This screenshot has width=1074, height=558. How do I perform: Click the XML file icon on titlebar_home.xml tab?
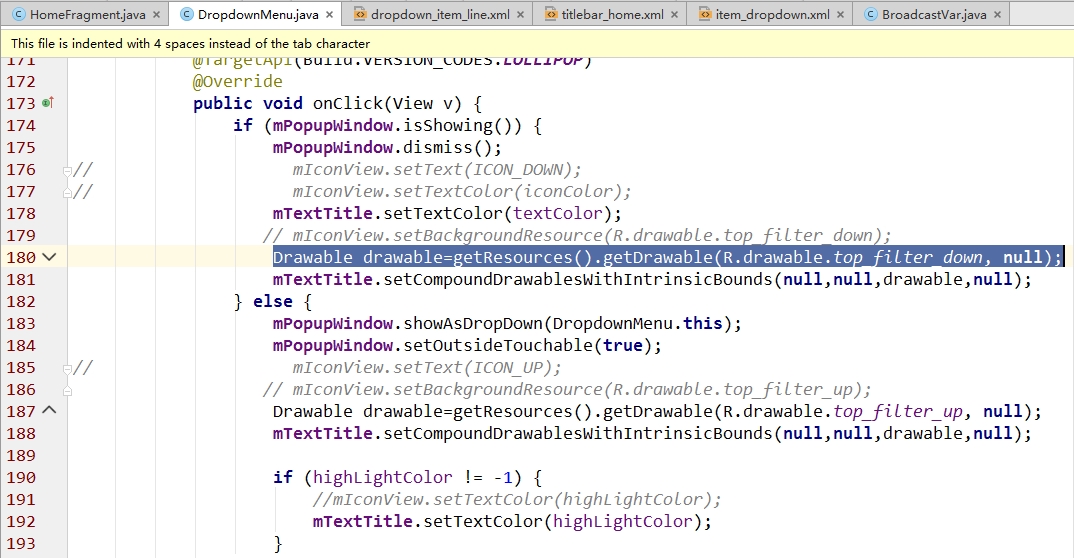point(551,14)
